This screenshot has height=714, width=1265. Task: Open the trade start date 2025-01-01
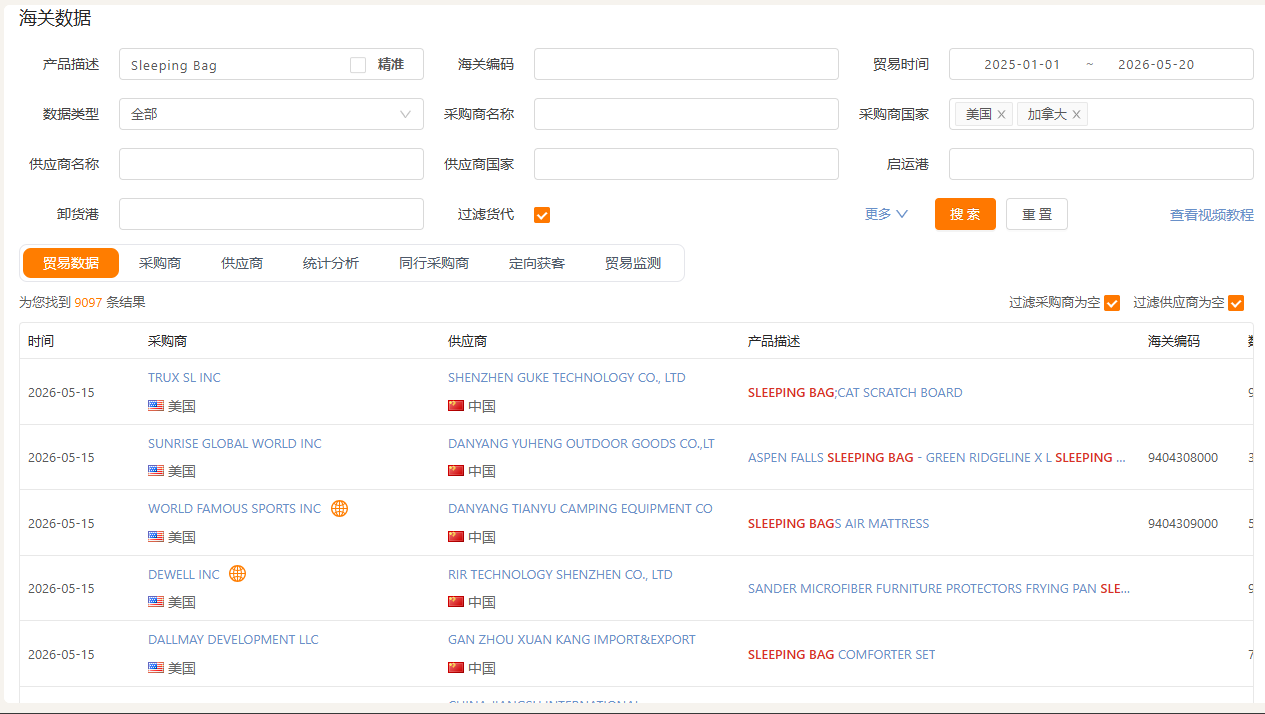(x=1022, y=65)
